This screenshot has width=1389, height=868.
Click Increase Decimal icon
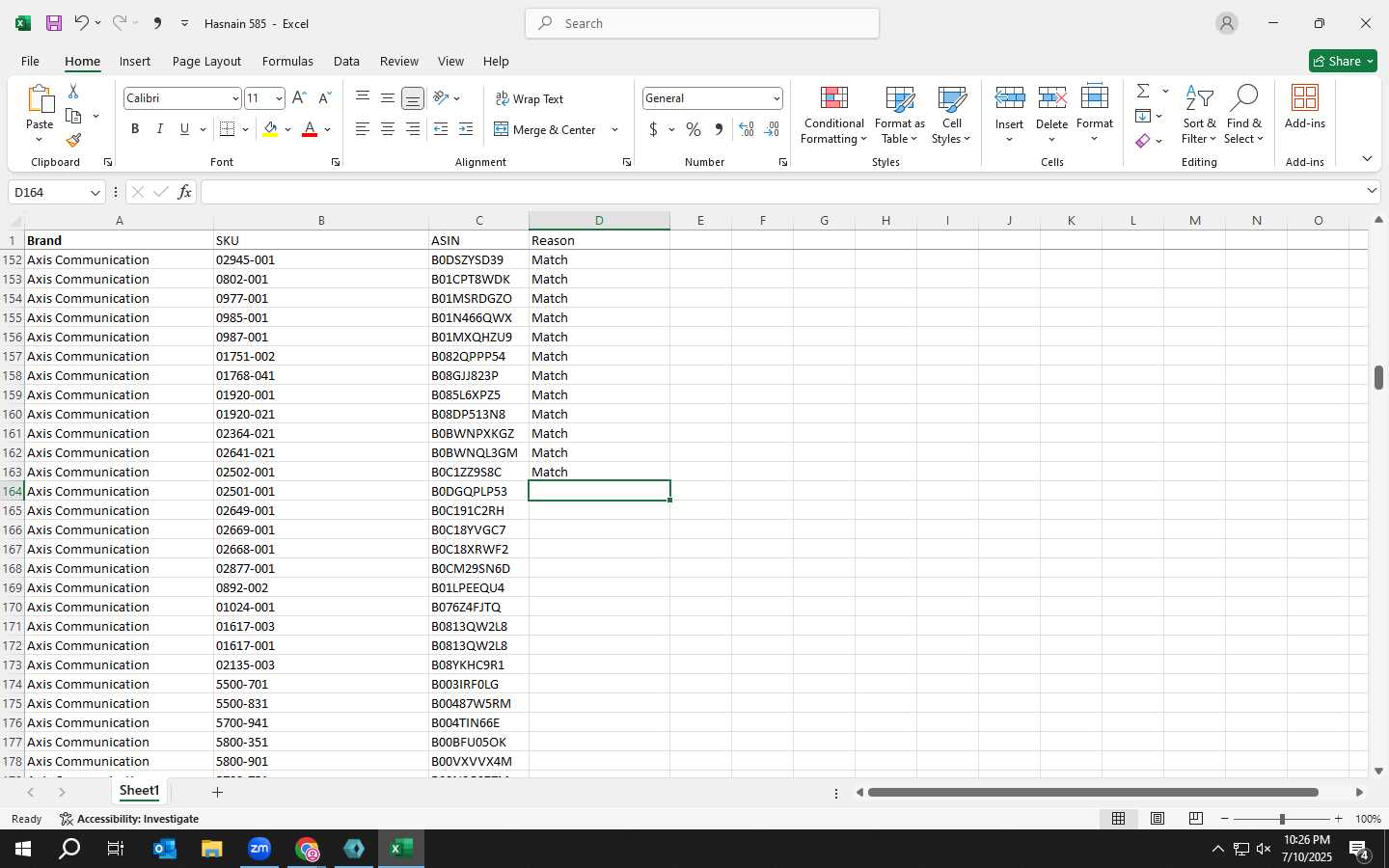coord(746,129)
